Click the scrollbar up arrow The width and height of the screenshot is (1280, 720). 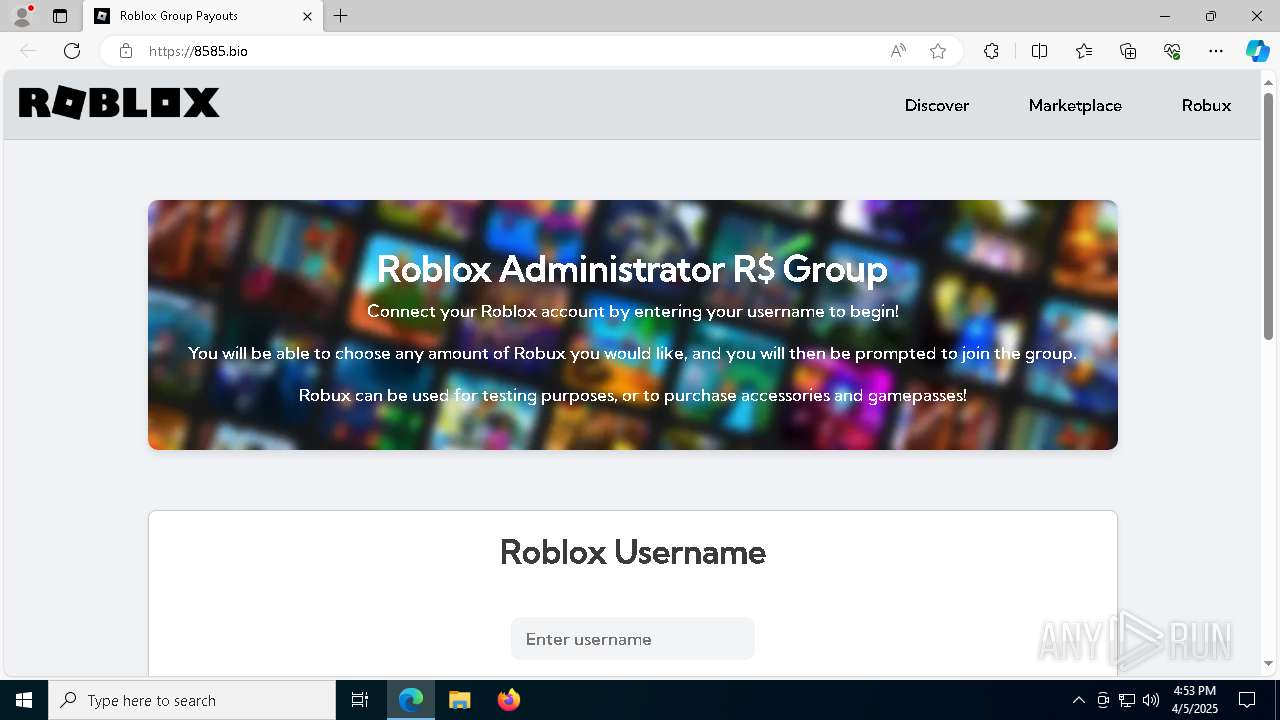(1269, 82)
